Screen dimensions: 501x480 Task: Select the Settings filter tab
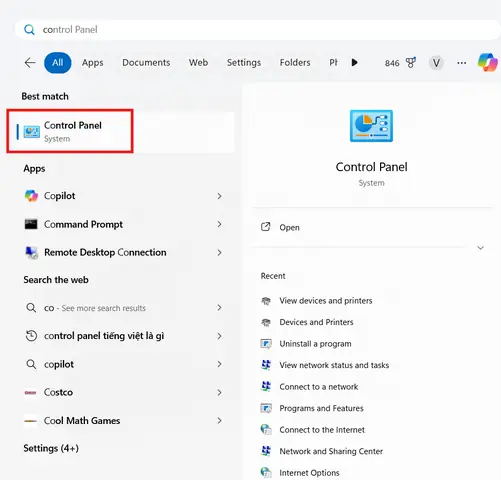point(244,63)
